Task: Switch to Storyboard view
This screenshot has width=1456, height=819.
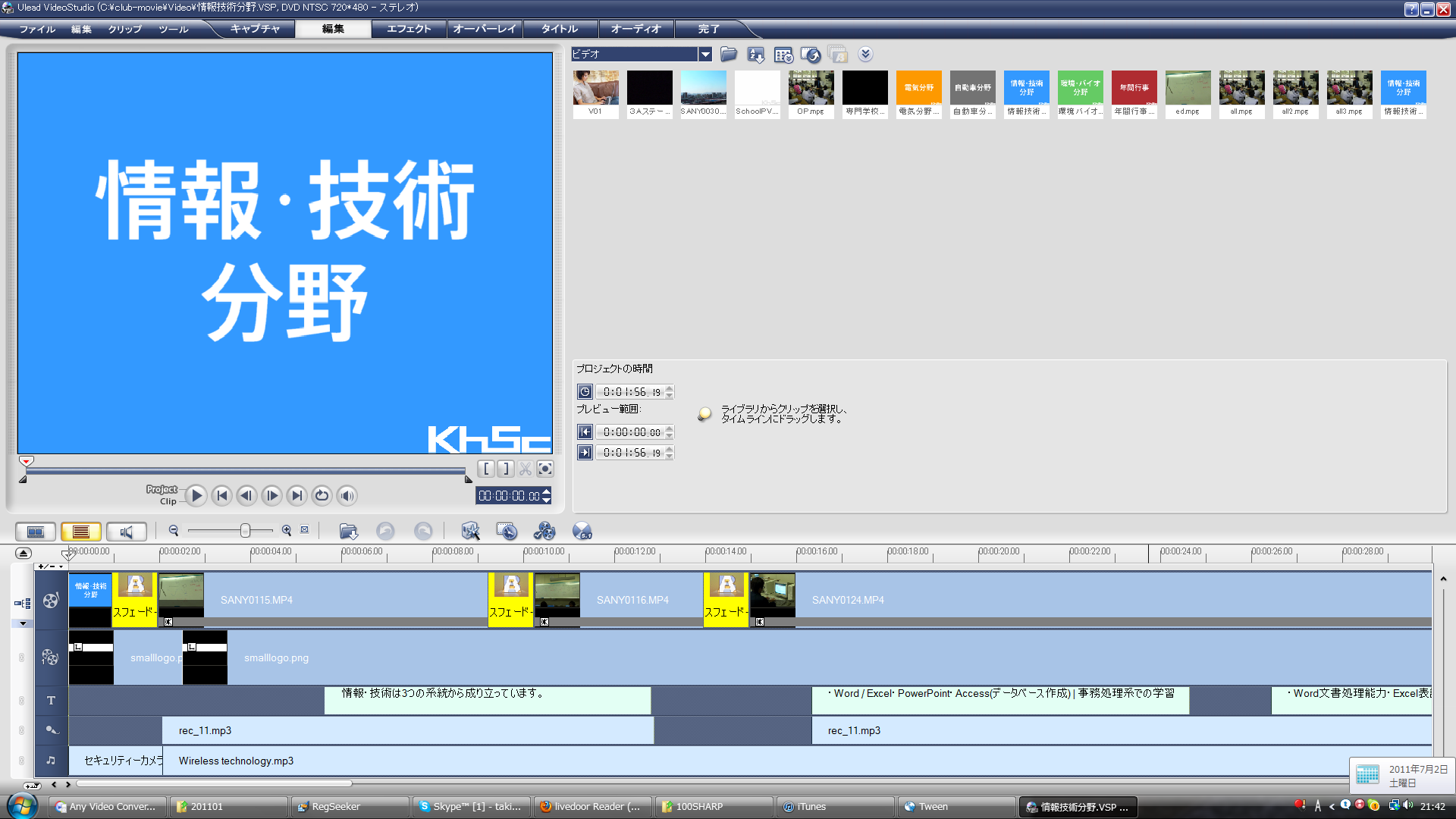Action: 36,532
